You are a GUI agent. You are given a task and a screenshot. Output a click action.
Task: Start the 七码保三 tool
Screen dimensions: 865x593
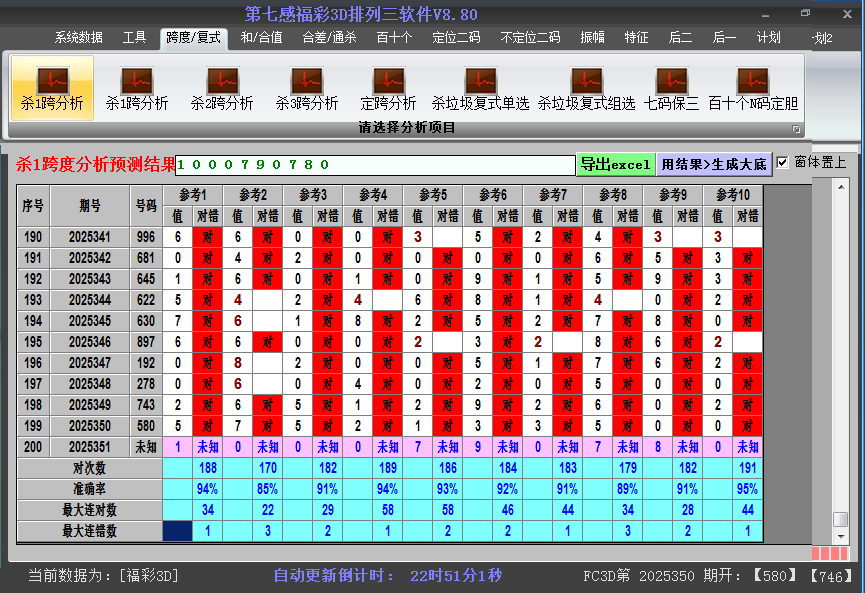[x=671, y=88]
